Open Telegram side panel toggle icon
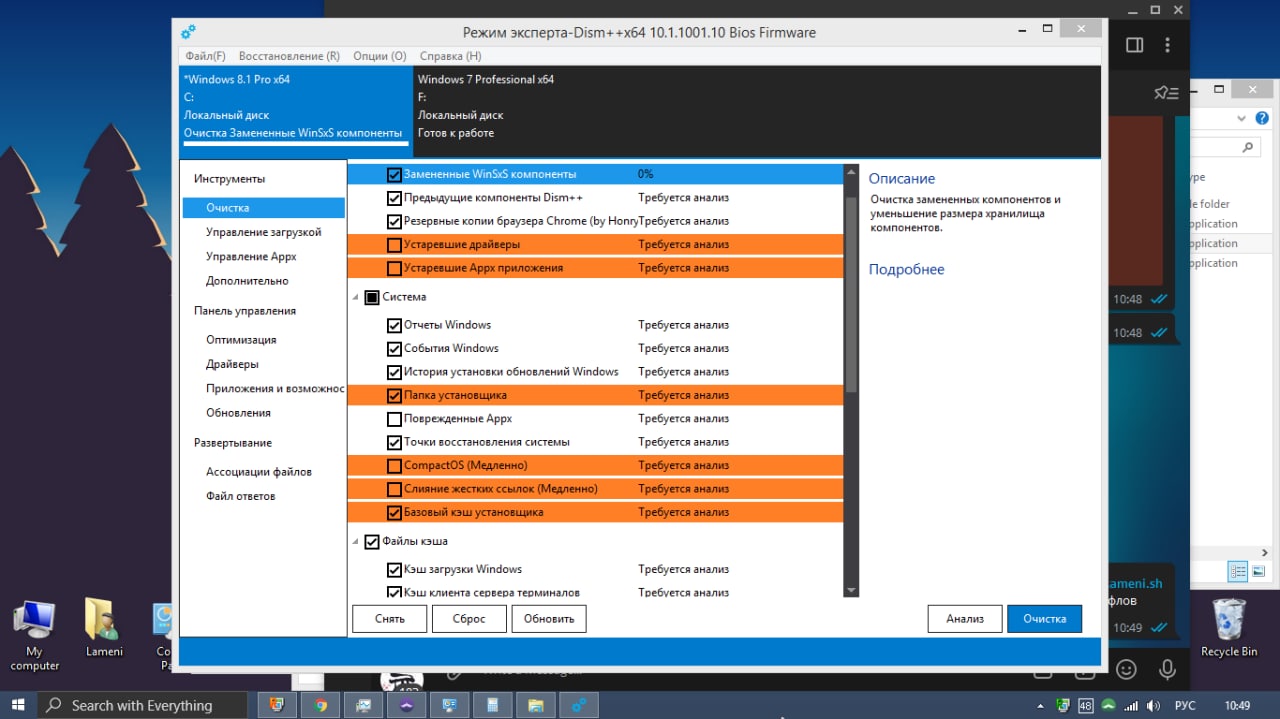This screenshot has width=1280, height=719. [1134, 45]
